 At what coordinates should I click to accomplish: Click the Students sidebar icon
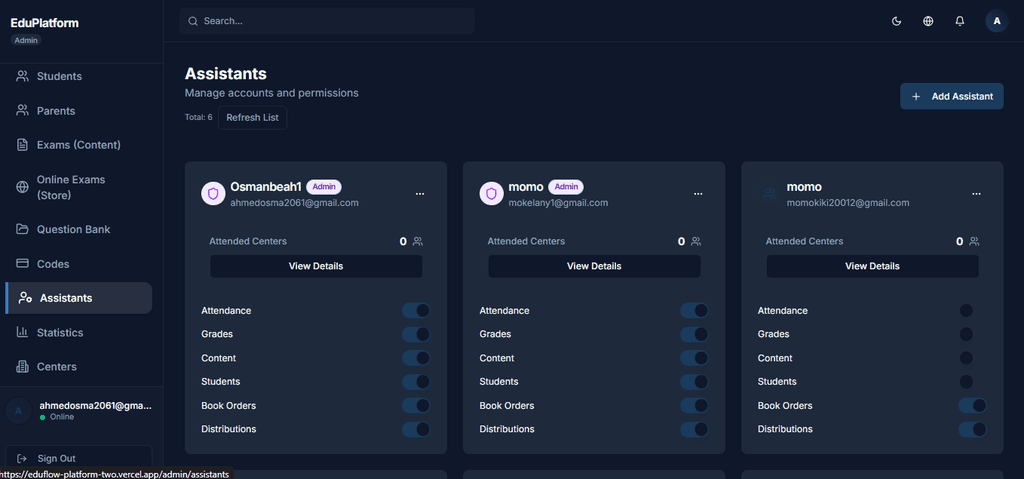[22, 76]
